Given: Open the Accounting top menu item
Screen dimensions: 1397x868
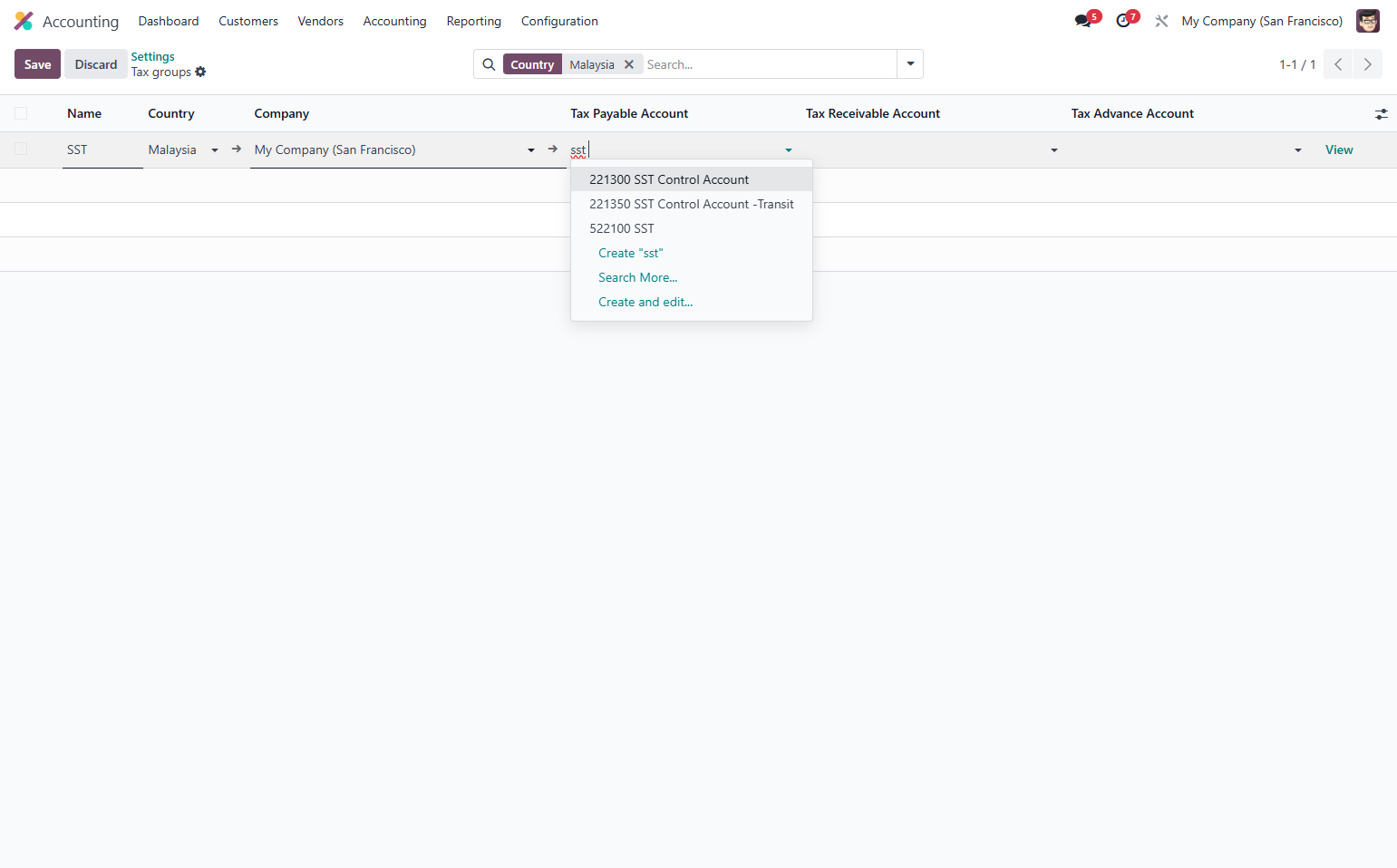Looking at the screenshot, I should tap(394, 21).
